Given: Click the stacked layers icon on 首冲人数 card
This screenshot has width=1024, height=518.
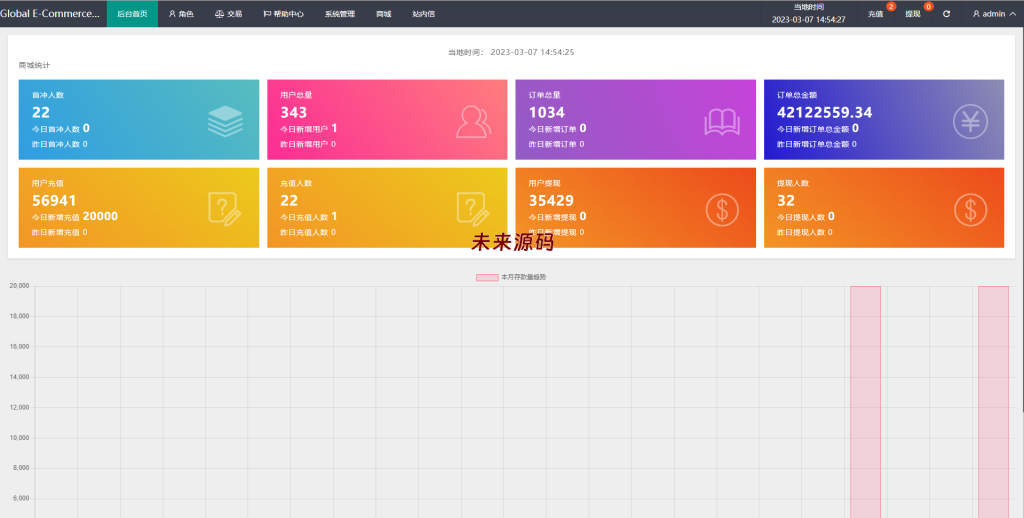Looking at the screenshot, I should coord(225,121).
